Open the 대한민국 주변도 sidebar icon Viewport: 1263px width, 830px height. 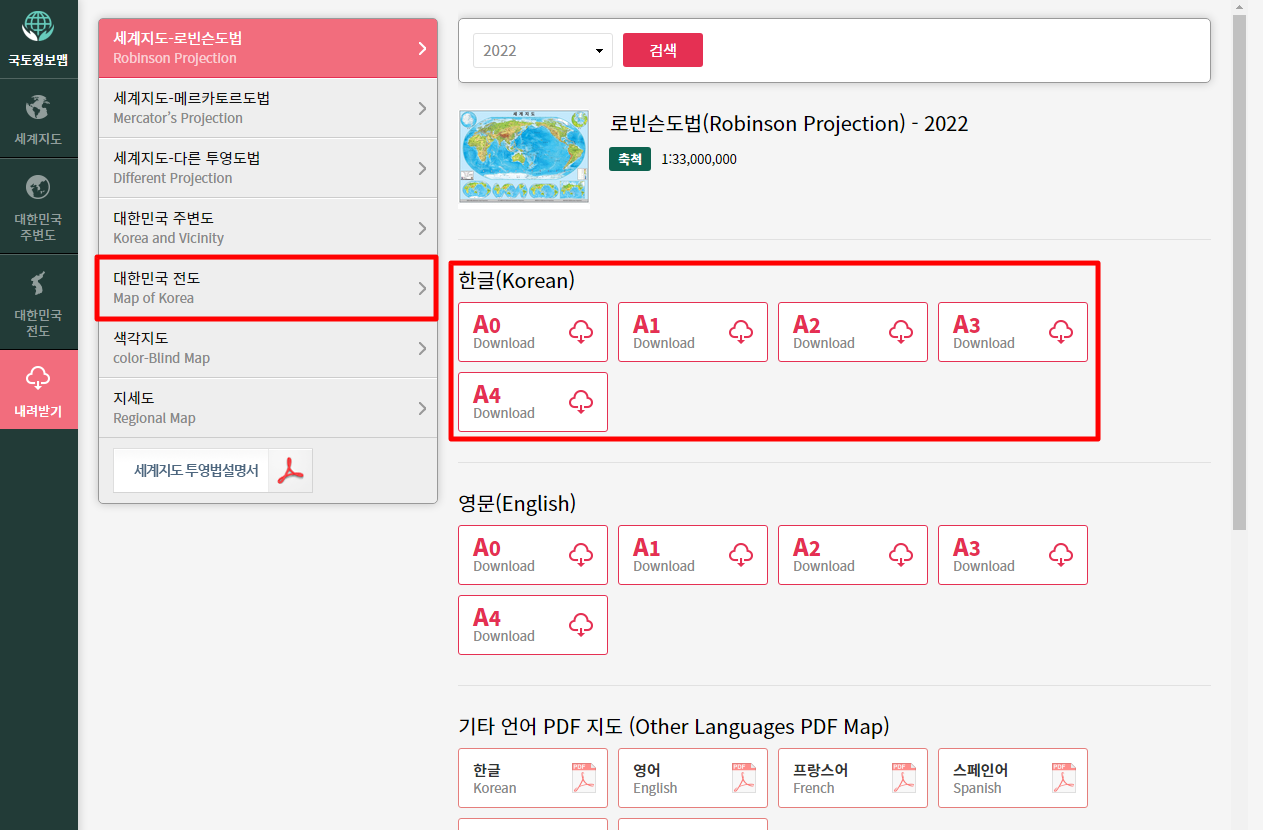38,187
